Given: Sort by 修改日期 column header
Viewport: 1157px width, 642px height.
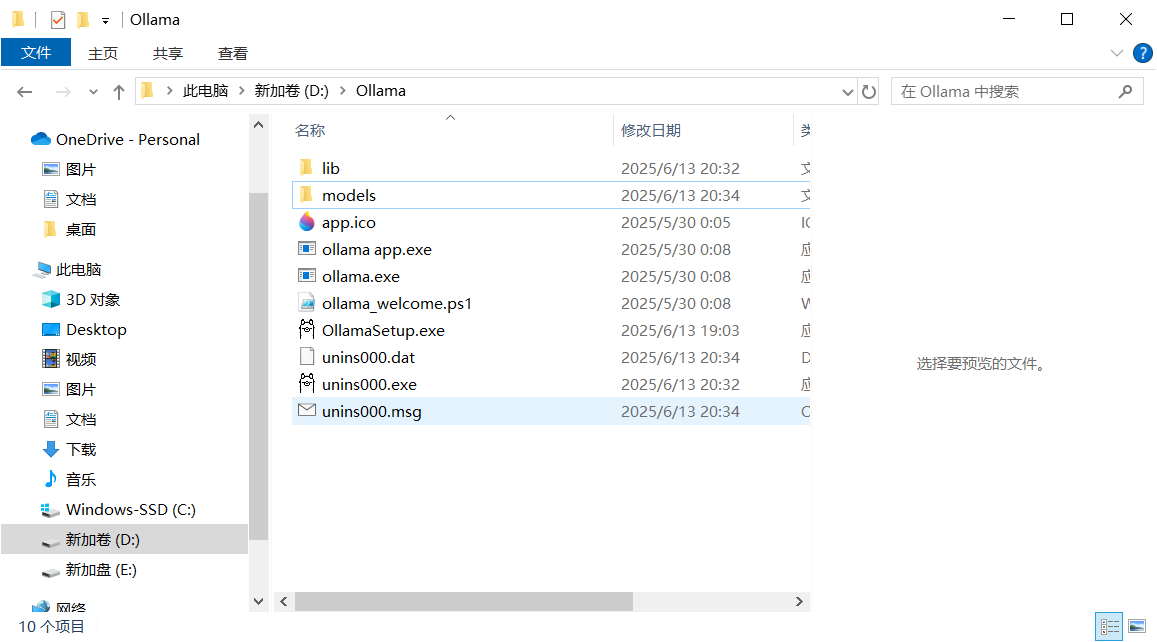Looking at the screenshot, I should pos(651,131).
